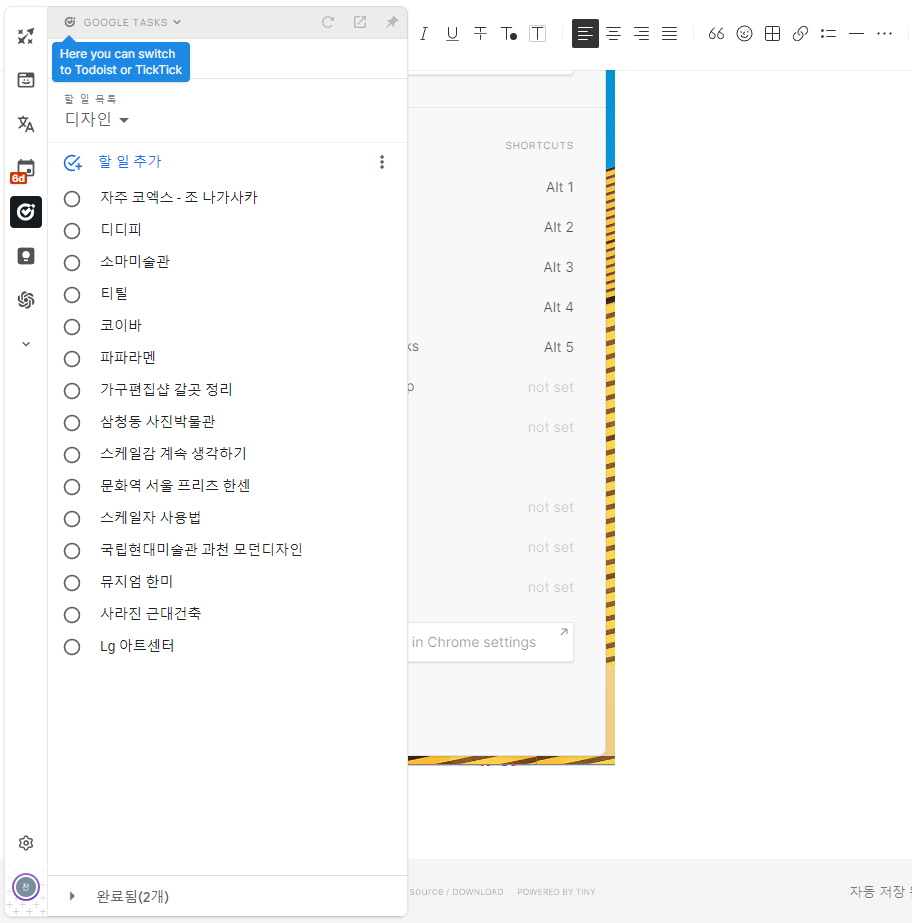Viewport: 912px width, 923px height.
Task: Mark 가구편집샵 갈곳 정리 complete
Action: [72, 391]
